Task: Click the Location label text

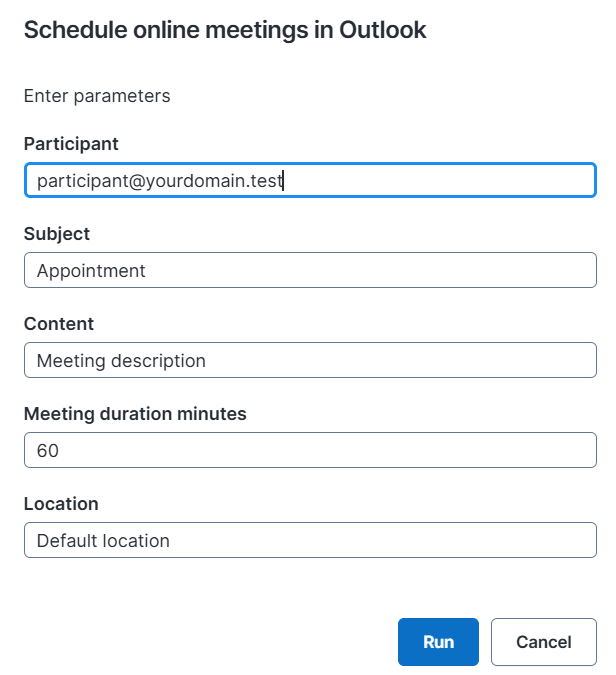Action: (x=61, y=504)
